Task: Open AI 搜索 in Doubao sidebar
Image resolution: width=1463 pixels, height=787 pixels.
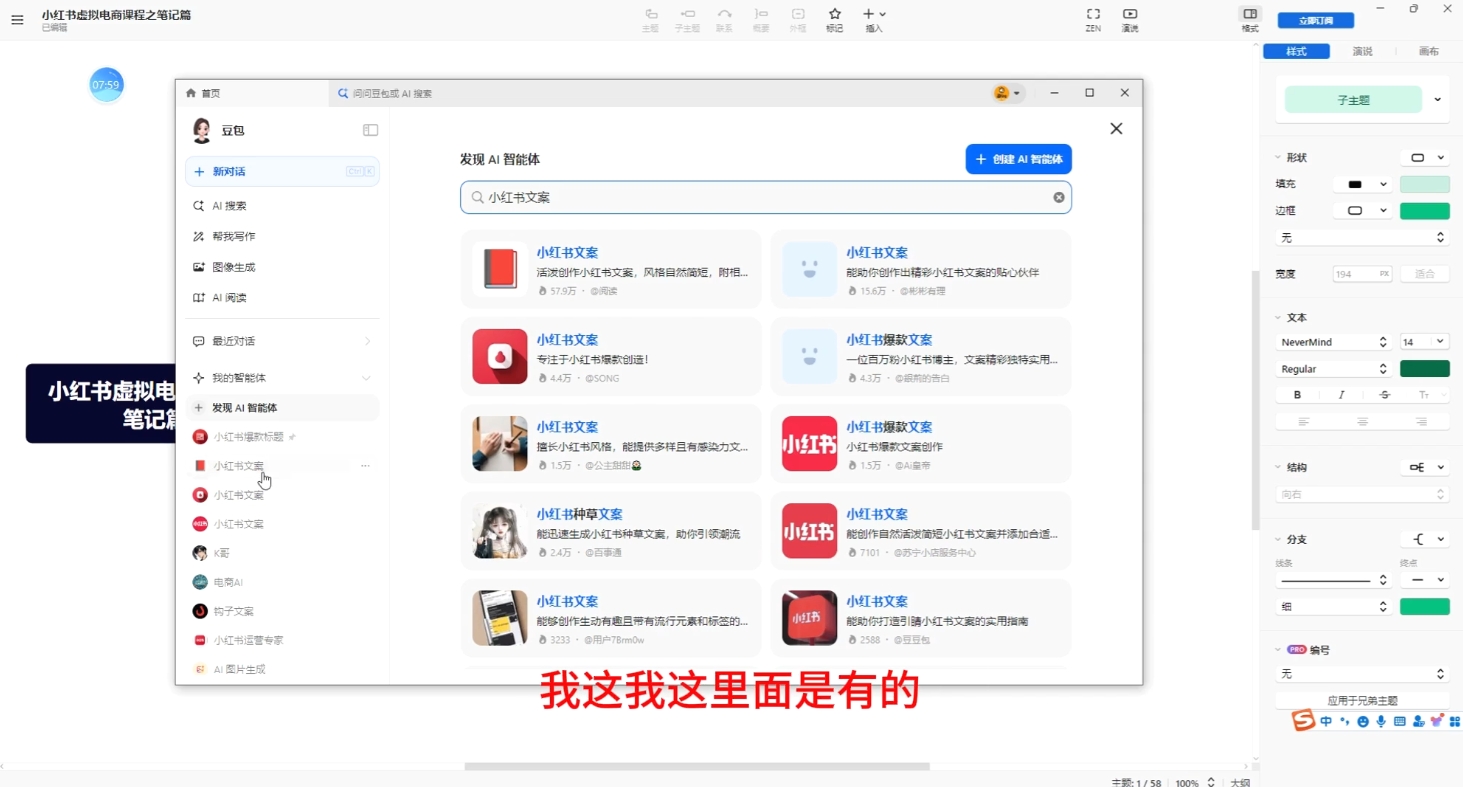Action: (x=282, y=206)
